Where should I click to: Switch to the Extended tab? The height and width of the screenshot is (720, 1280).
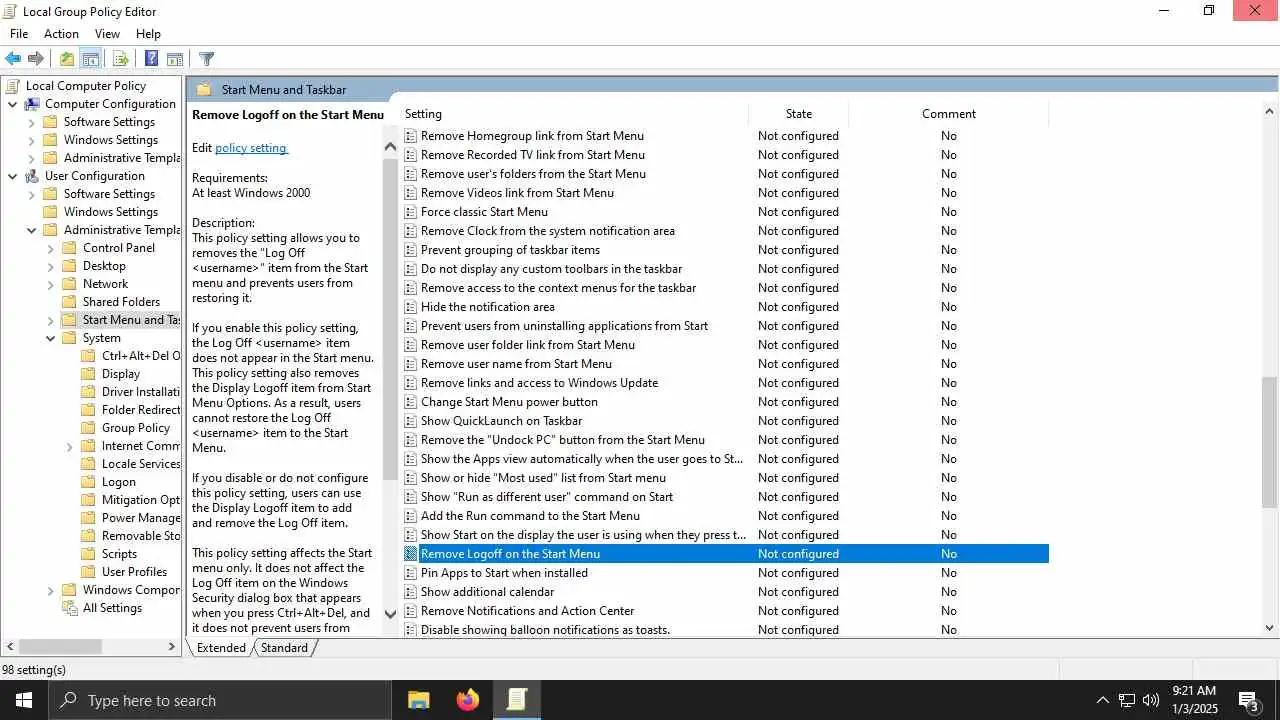(221, 648)
